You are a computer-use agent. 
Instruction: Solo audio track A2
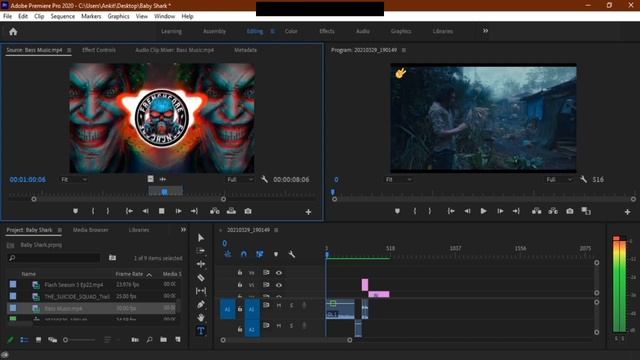(291, 325)
